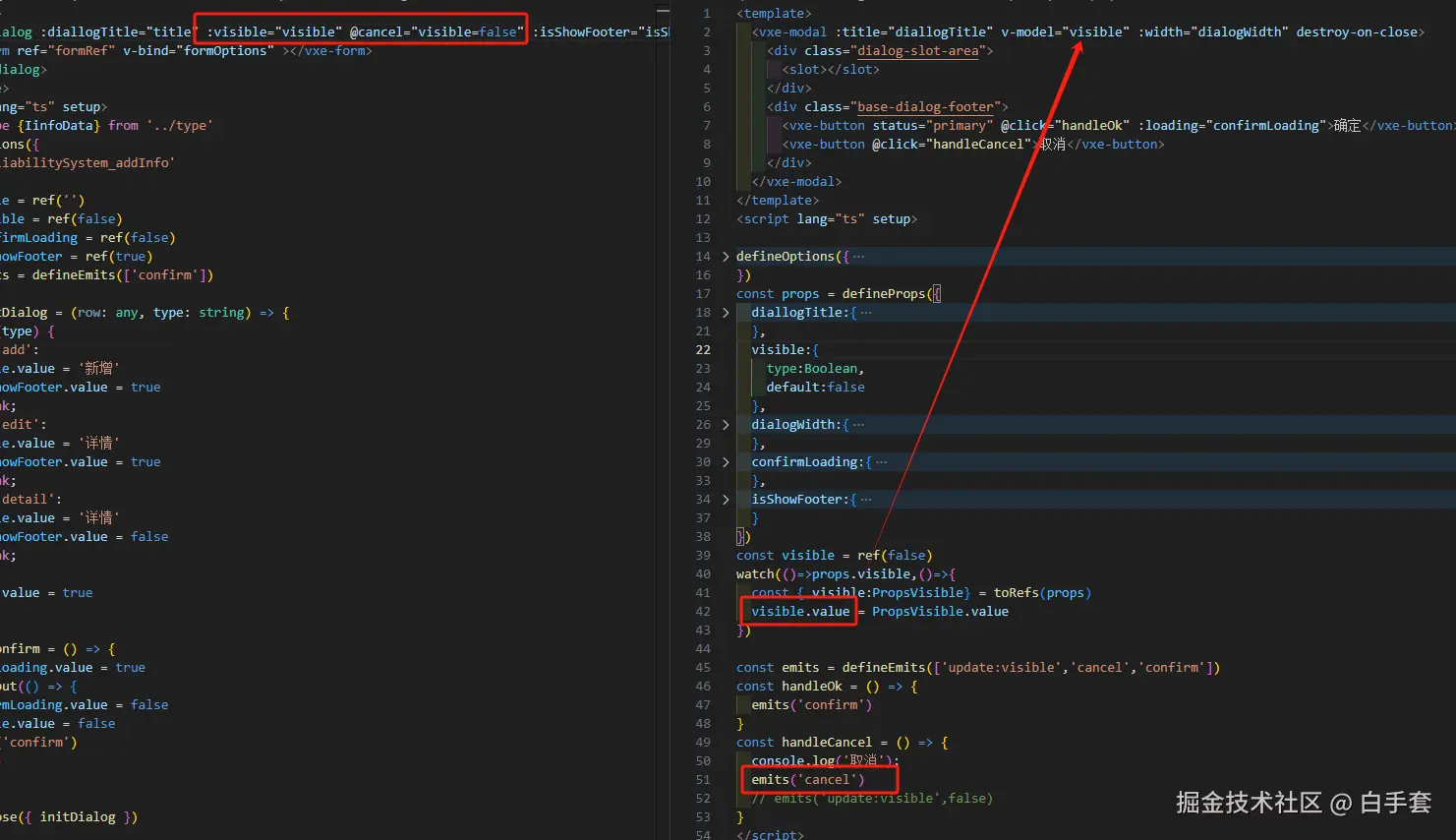
Task: Click "const handleCancel" on line 49
Action: pos(804,743)
